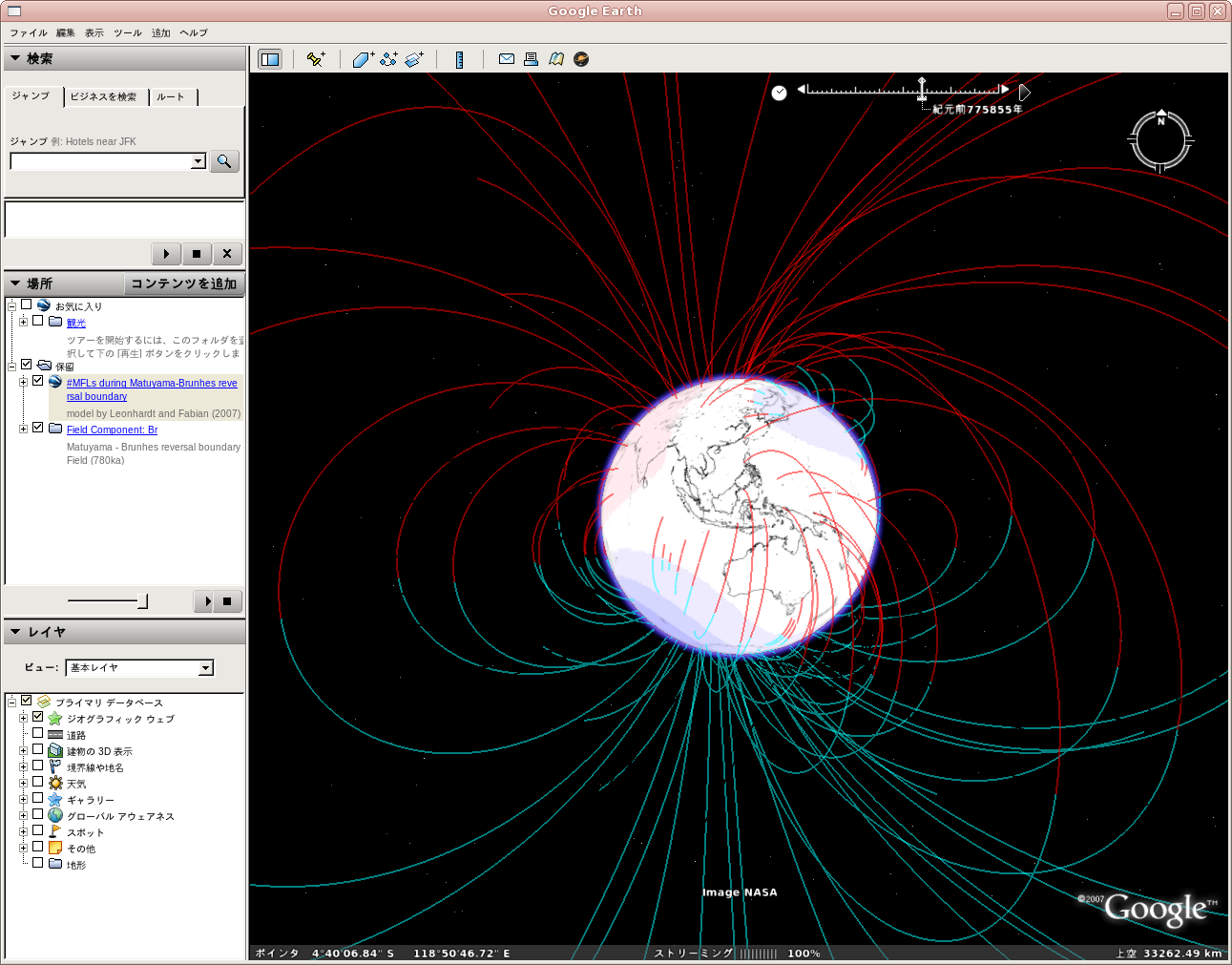Enable the 道路 layer checkbox
The image size is (1232, 965).
pyautogui.click(x=38, y=733)
